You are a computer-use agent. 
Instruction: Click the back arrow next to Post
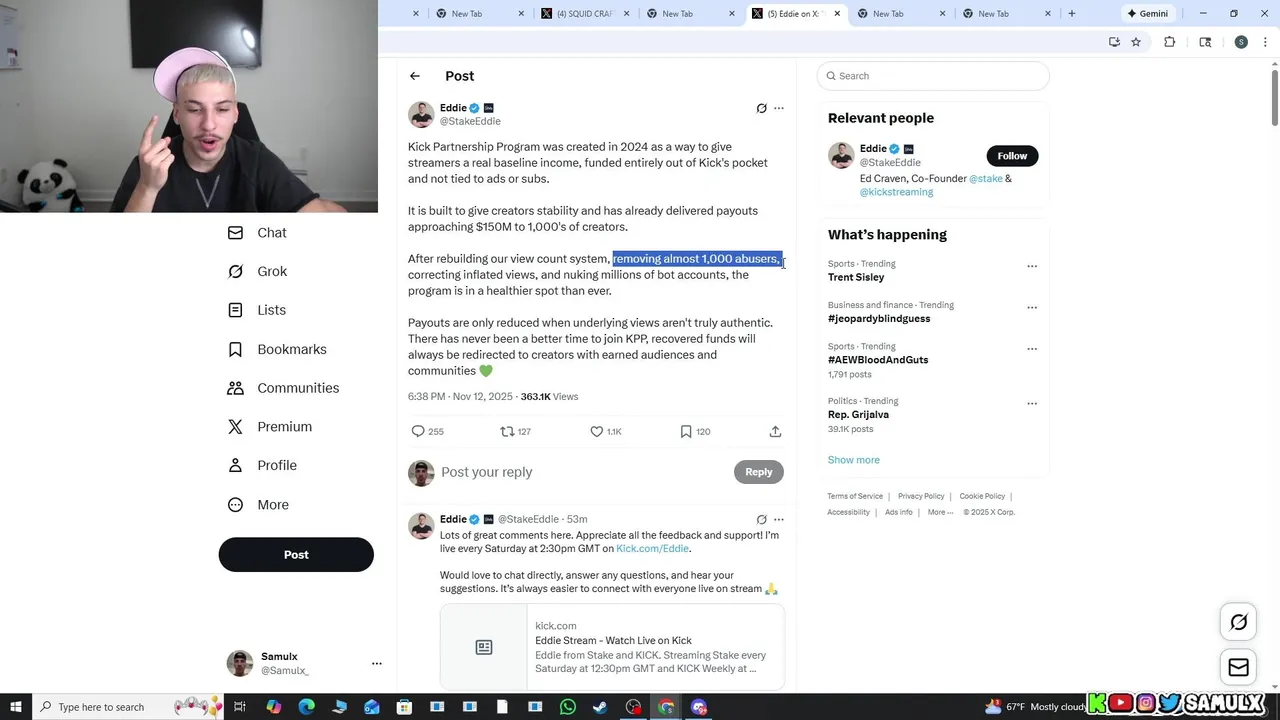pos(414,76)
